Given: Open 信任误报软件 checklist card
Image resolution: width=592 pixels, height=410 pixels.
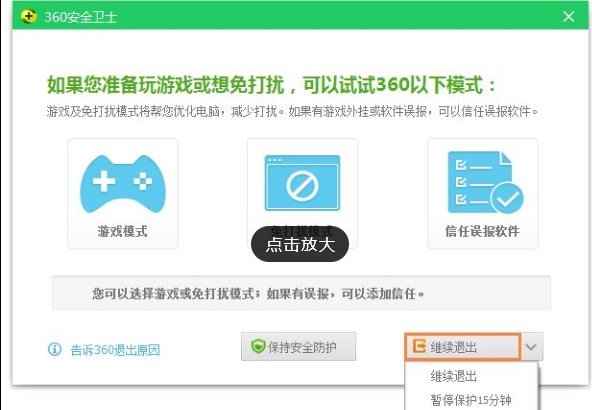Looking at the screenshot, I should click(483, 193).
